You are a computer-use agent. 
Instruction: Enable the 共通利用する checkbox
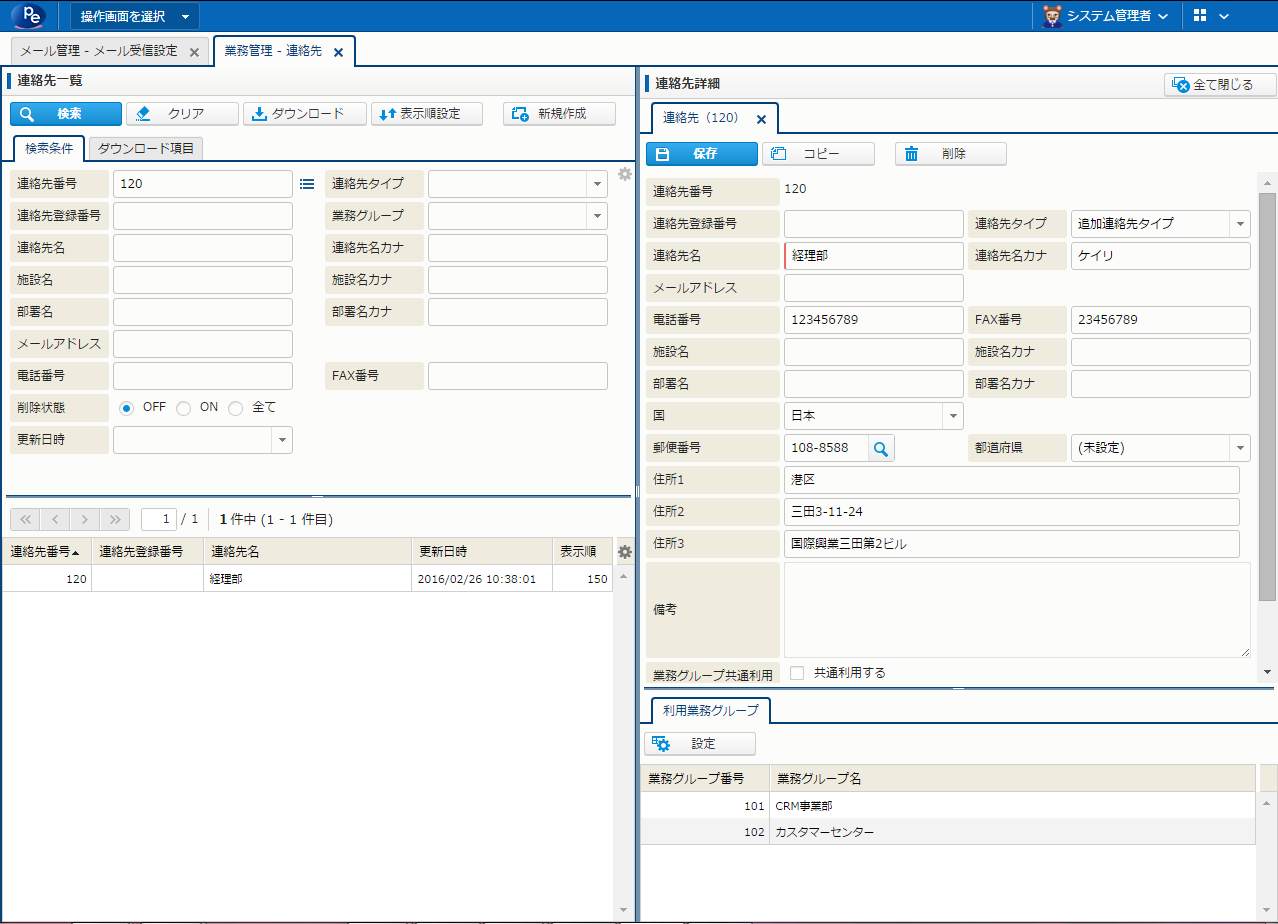click(797, 673)
